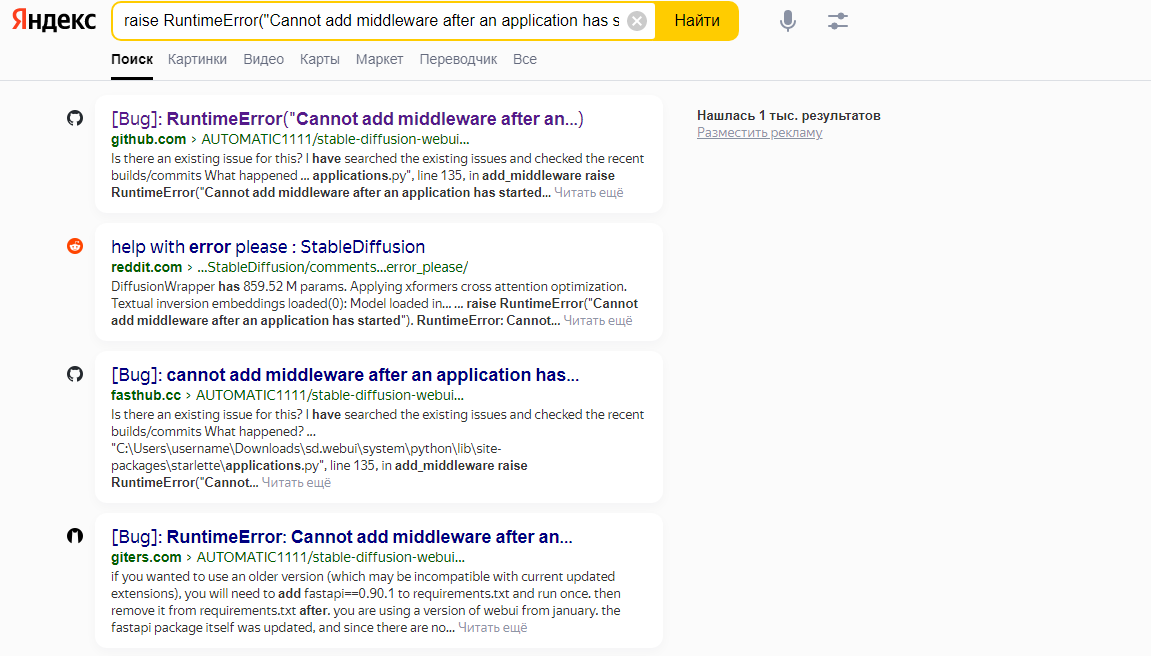Open search settings sliders icon

(838, 21)
